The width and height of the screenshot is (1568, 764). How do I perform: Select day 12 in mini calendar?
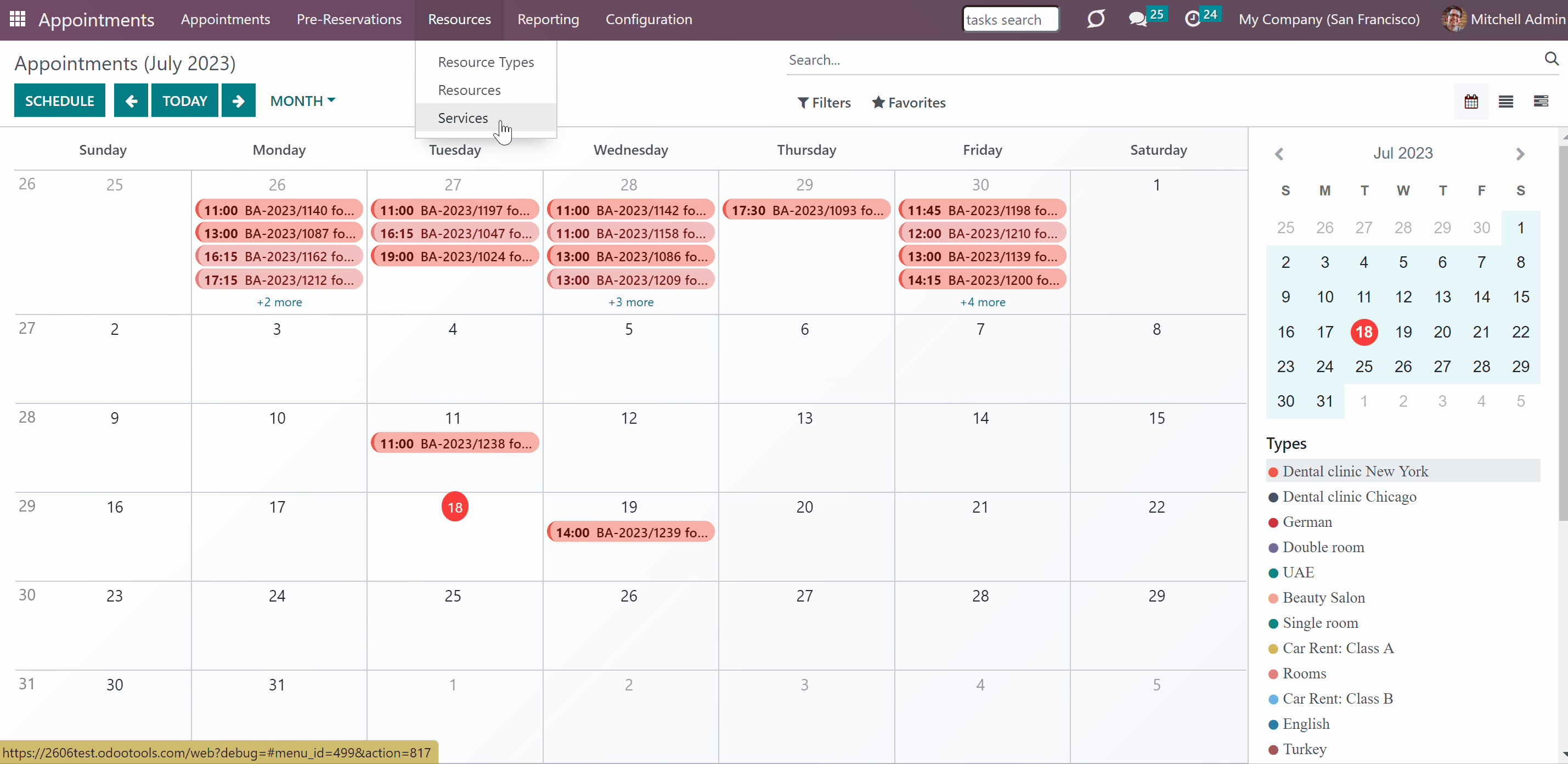[1403, 297]
